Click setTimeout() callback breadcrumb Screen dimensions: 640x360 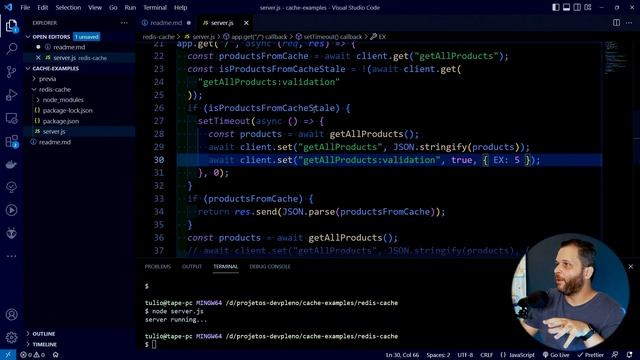click(x=329, y=37)
